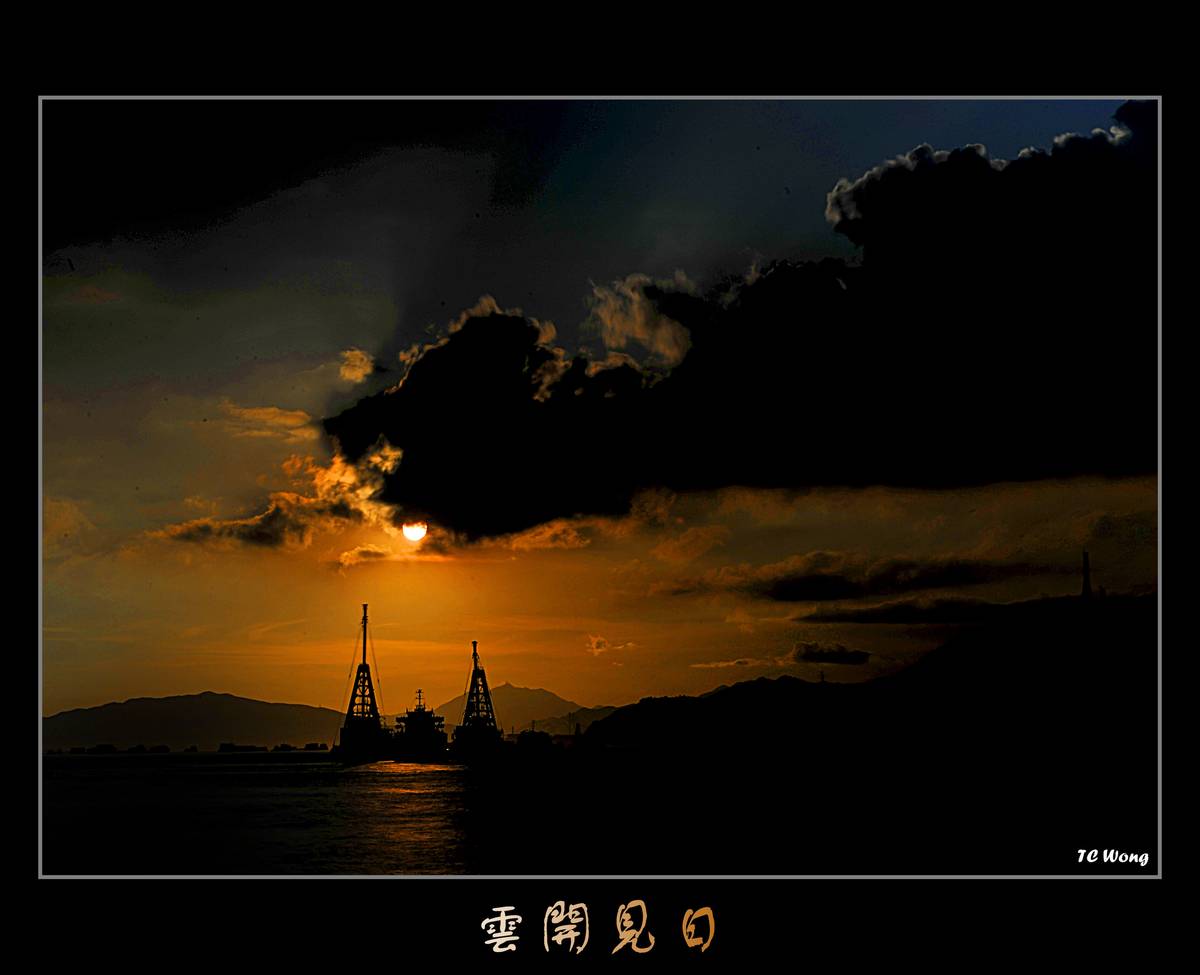Click the 'TC Wong' signature text
Viewport: 1200px width, 975px height.
point(1112,857)
